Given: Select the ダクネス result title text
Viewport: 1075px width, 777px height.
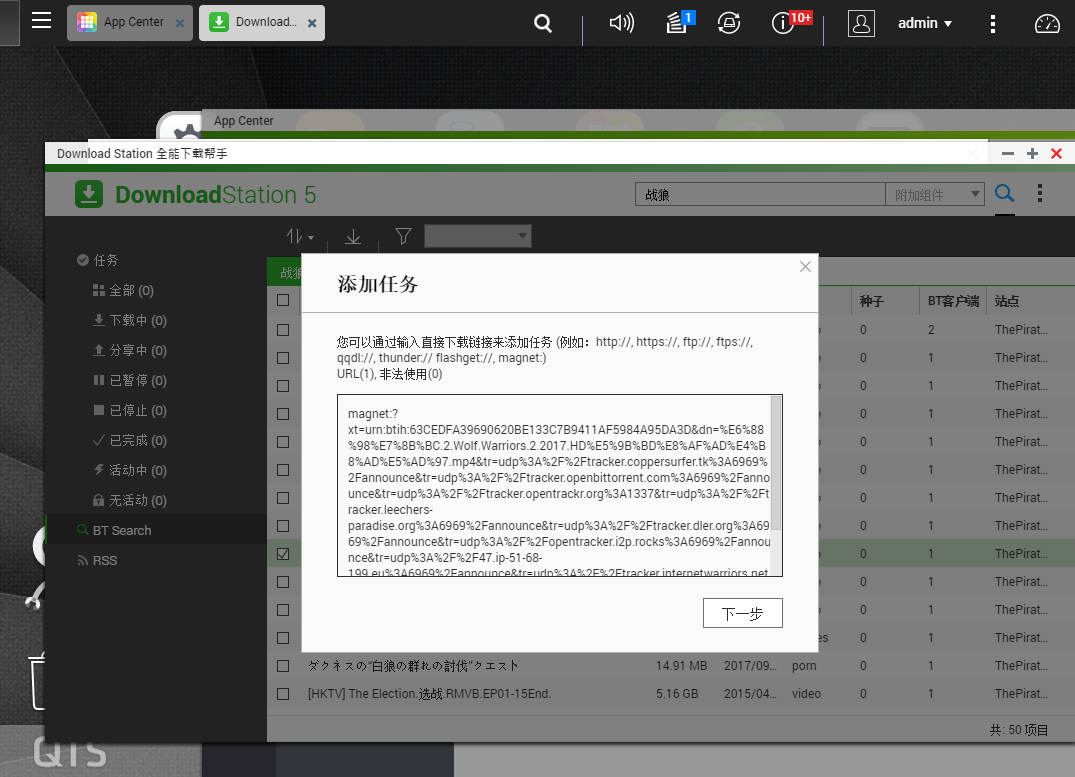Looking at the screenshot, I should coord(413,666).
